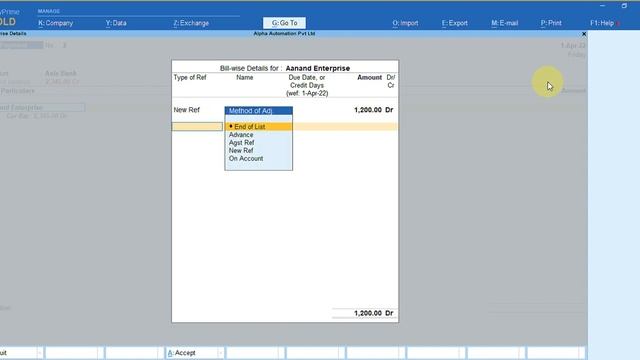Open the E: Export menu
Viewport: 640px width, 360px height.
click(454, 23)
